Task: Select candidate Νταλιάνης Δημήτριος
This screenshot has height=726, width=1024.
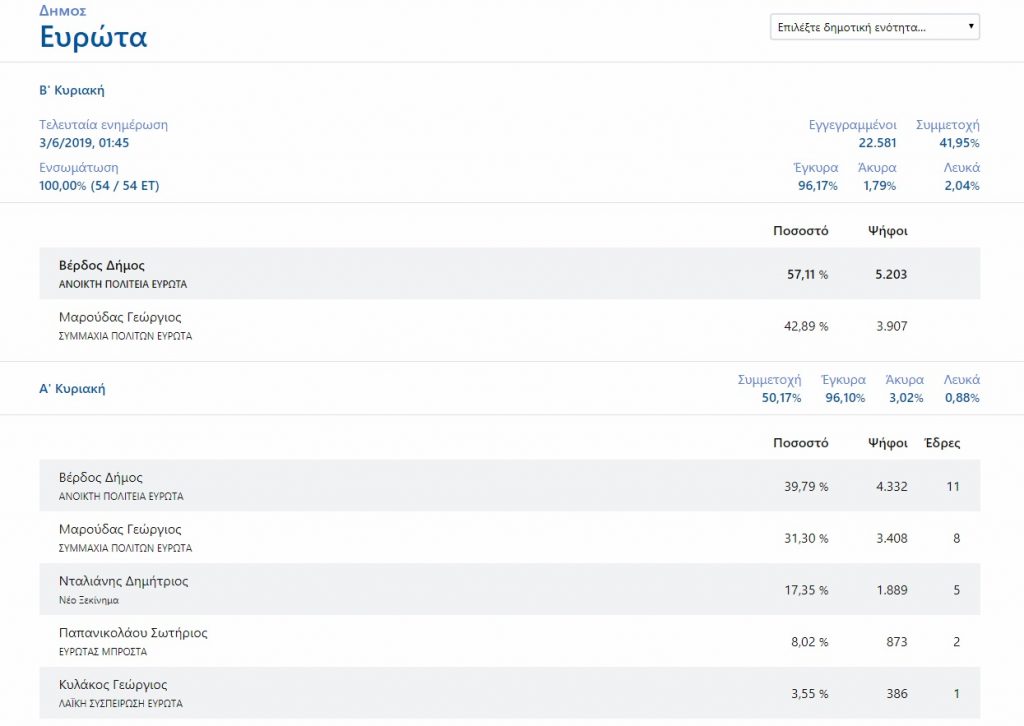Action: coord(123,582)
